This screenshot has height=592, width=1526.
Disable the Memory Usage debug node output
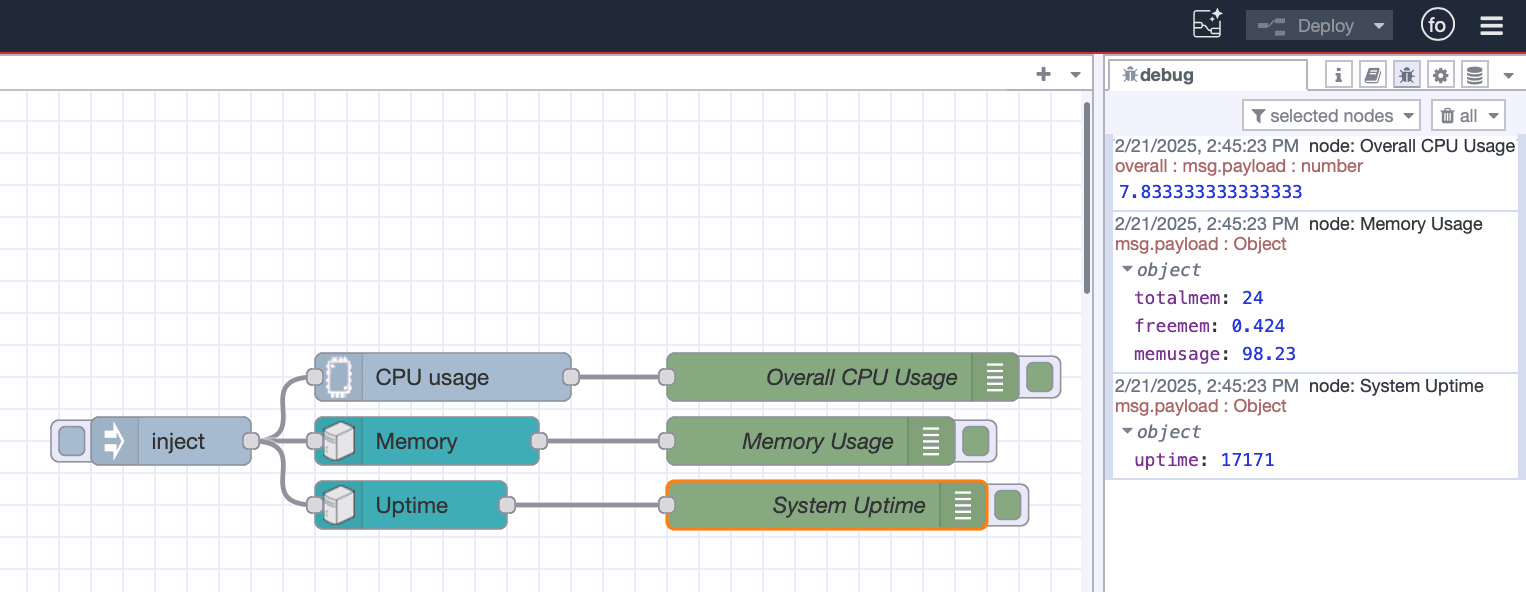(976, 441)
